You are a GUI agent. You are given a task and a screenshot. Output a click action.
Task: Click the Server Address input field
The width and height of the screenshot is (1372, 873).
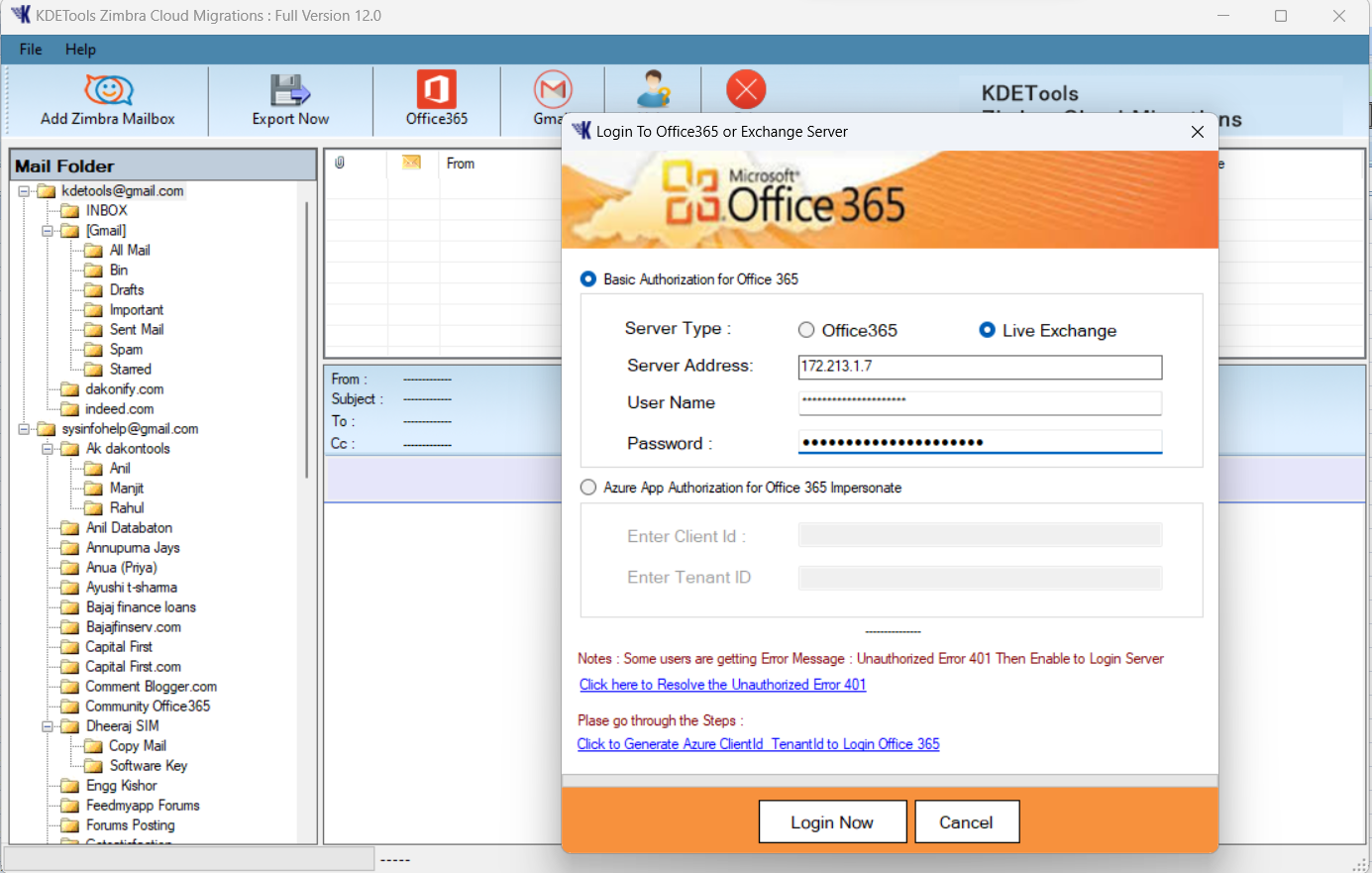point(980,367)
